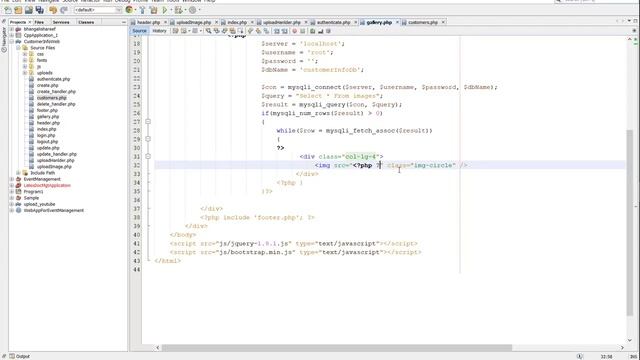The height and width of the screenshot is (360, 640).
Task: Expand the uploads folder
Action: 25,73
